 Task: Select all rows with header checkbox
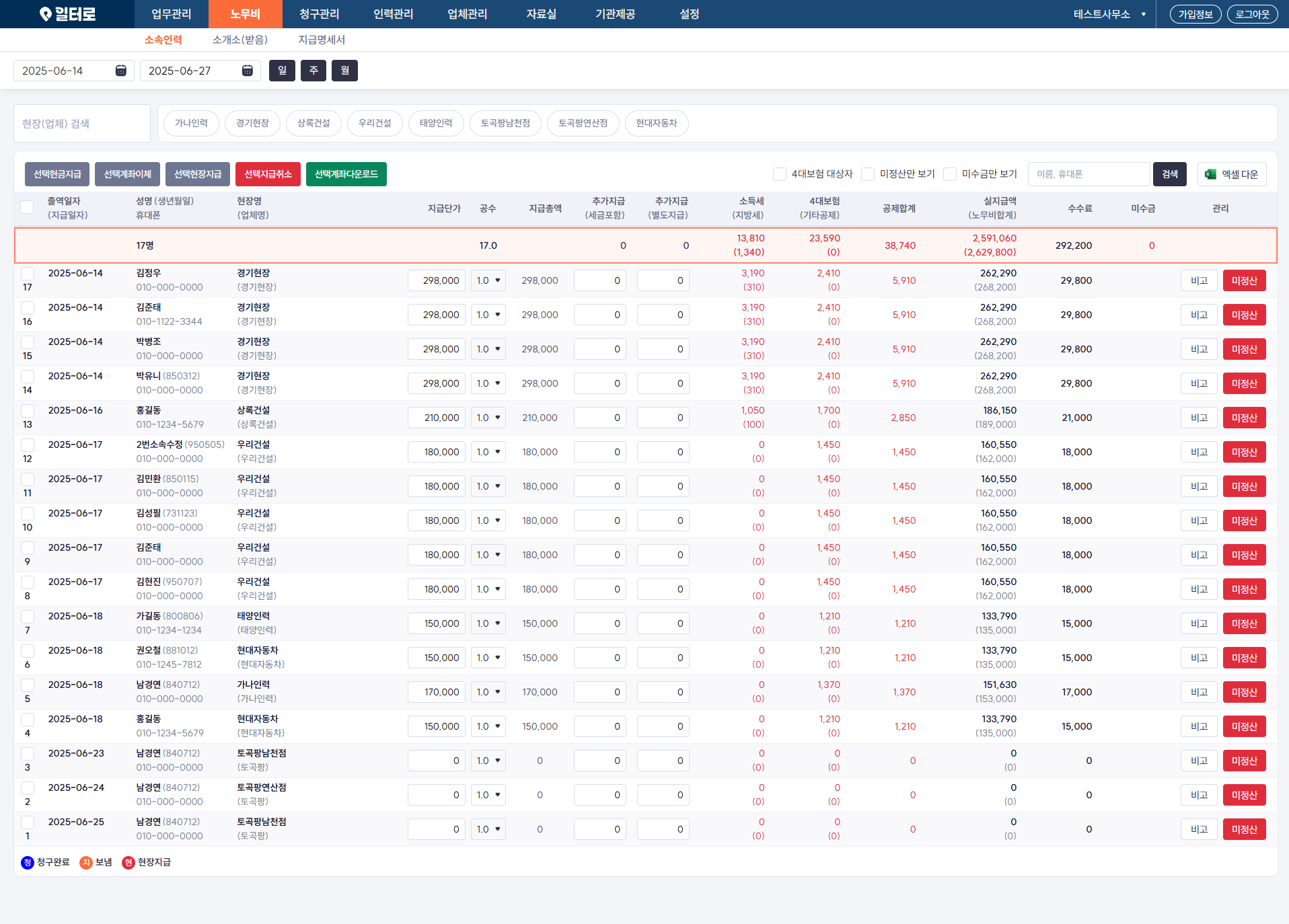point(27,207)
